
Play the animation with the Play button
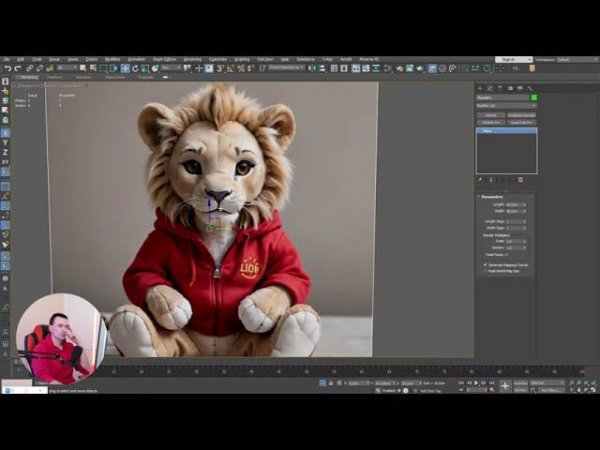click(476, 383)
